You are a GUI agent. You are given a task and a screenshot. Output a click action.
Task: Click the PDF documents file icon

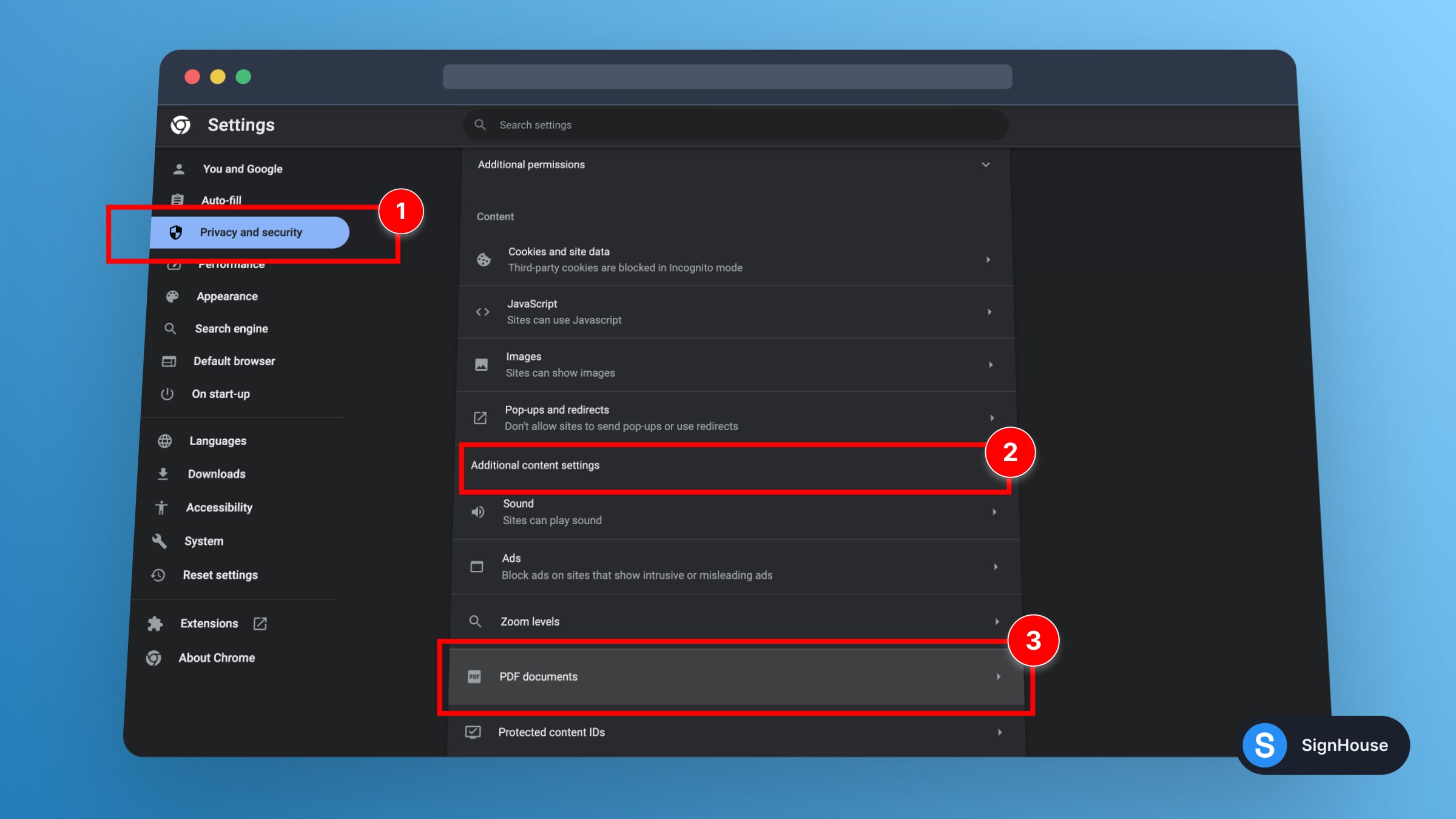(x=474, y=676)
